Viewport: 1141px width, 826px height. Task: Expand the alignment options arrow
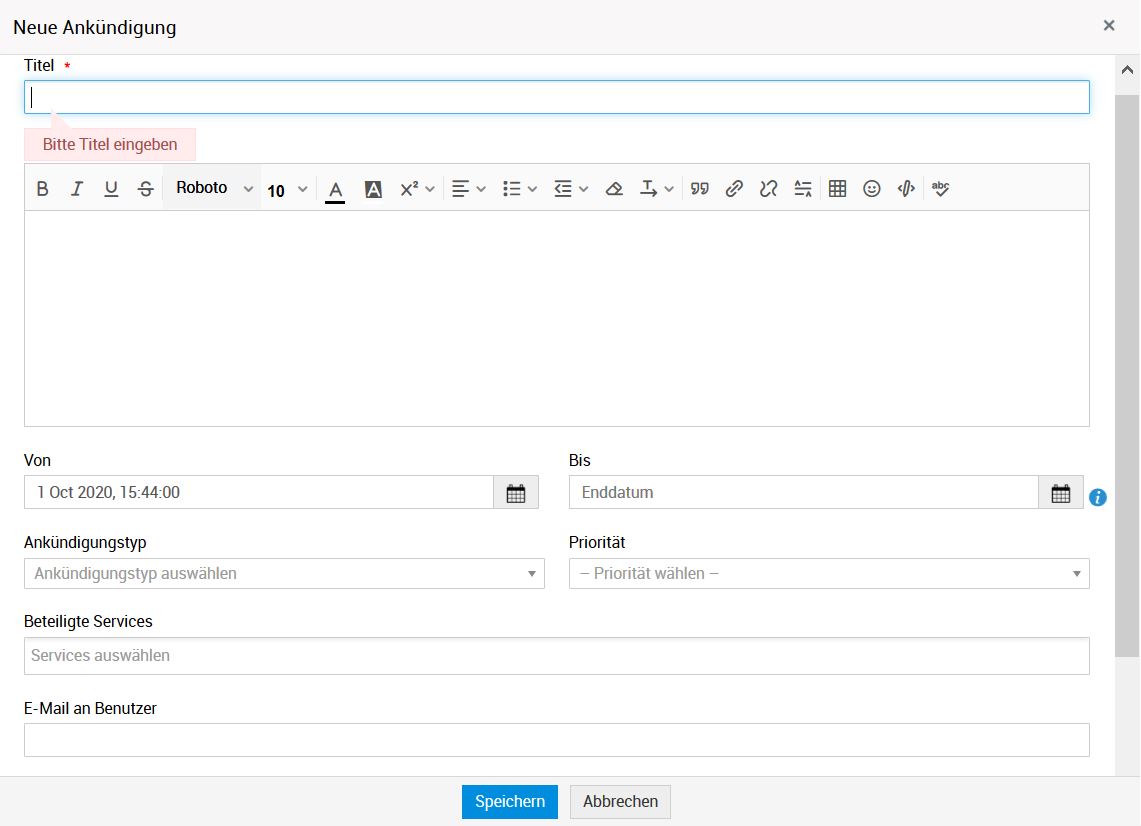481,189
